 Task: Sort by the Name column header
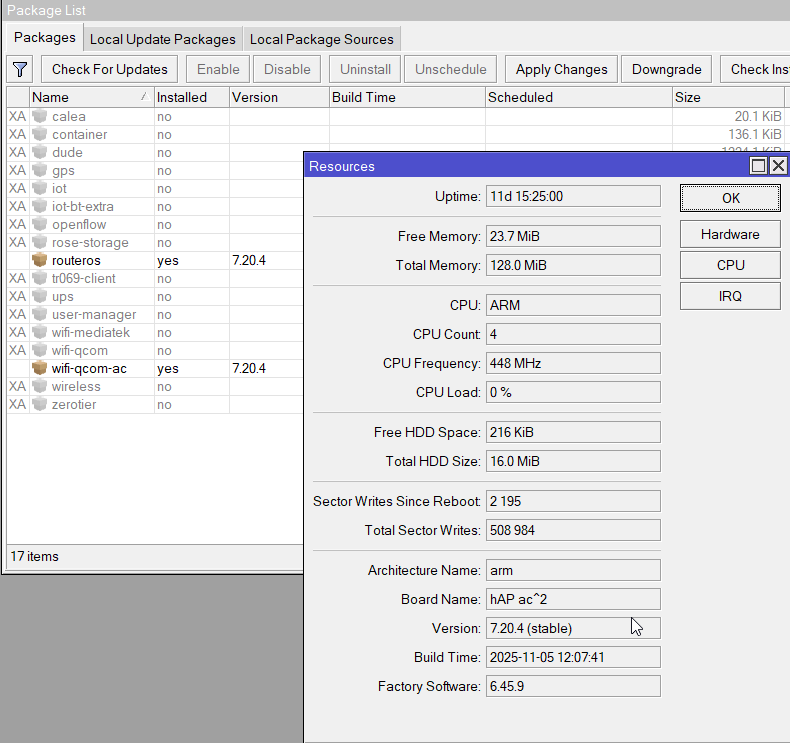pyautogui.click(x=91, y=97)
